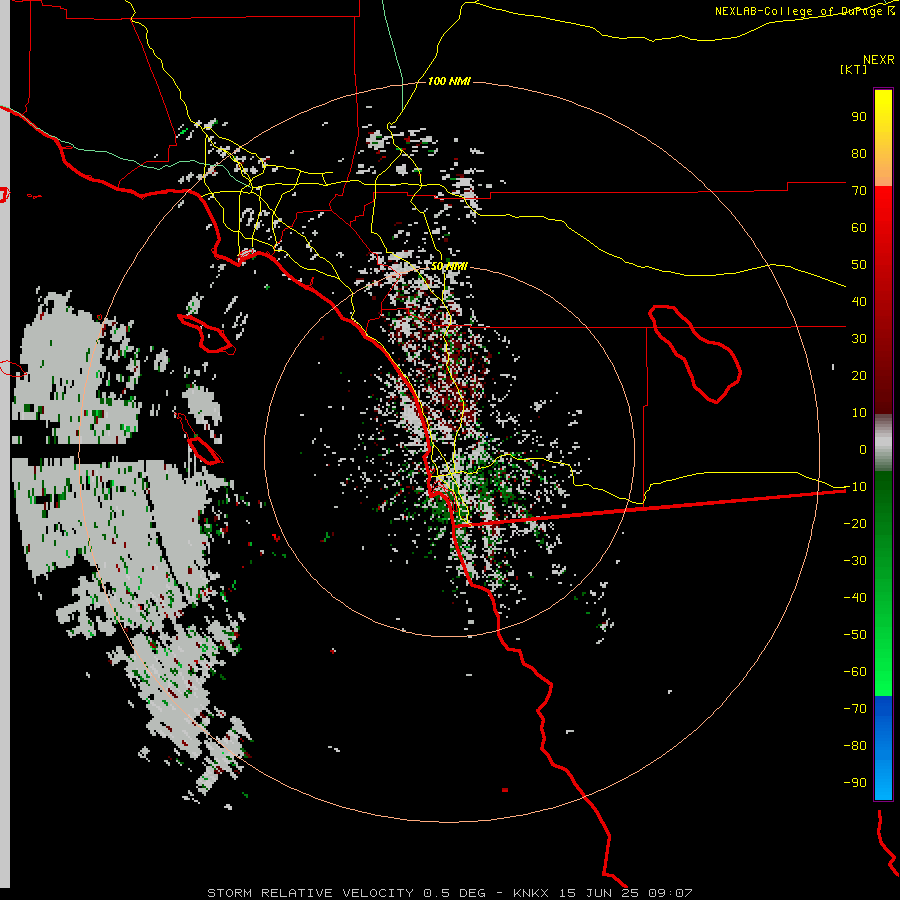The width and height of the screenshot is (900, 900).
Task: Click the -30 knot value on the color scale
Action: (855, 561)
